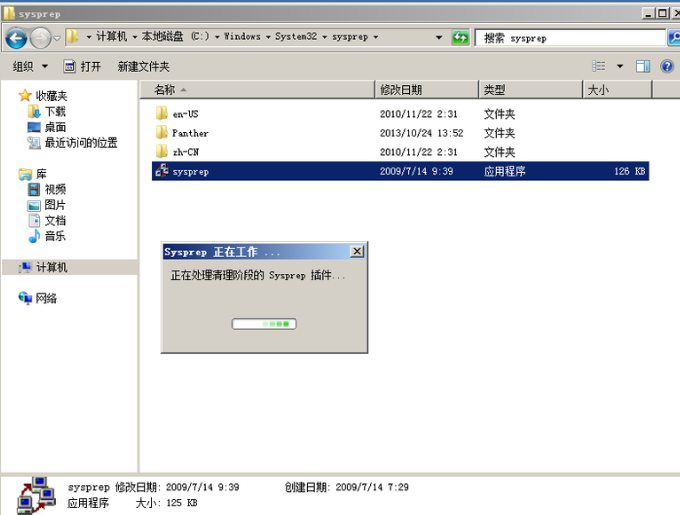Viewport: 680px width, 515px height.
Task: Select 下载 in favorites sidebar
Action: pos(54,112)
